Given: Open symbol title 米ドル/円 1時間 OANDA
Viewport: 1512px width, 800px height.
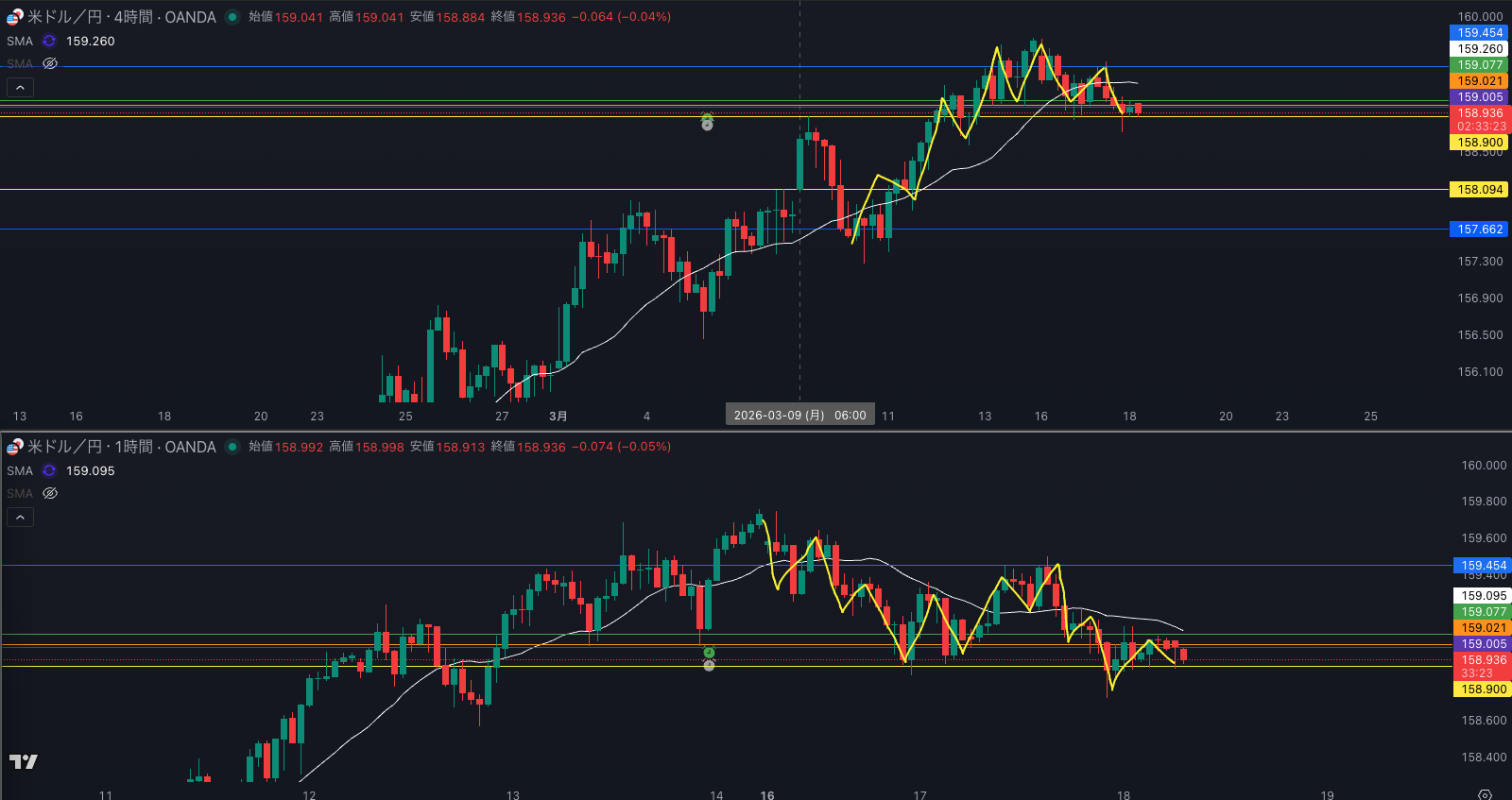Looking at the screenshot, I should click(121, 447).
